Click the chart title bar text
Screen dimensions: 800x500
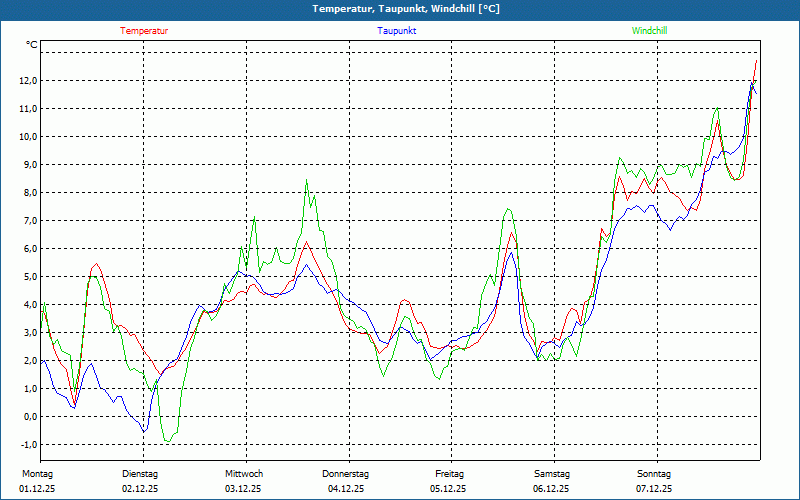click(399, 9)
